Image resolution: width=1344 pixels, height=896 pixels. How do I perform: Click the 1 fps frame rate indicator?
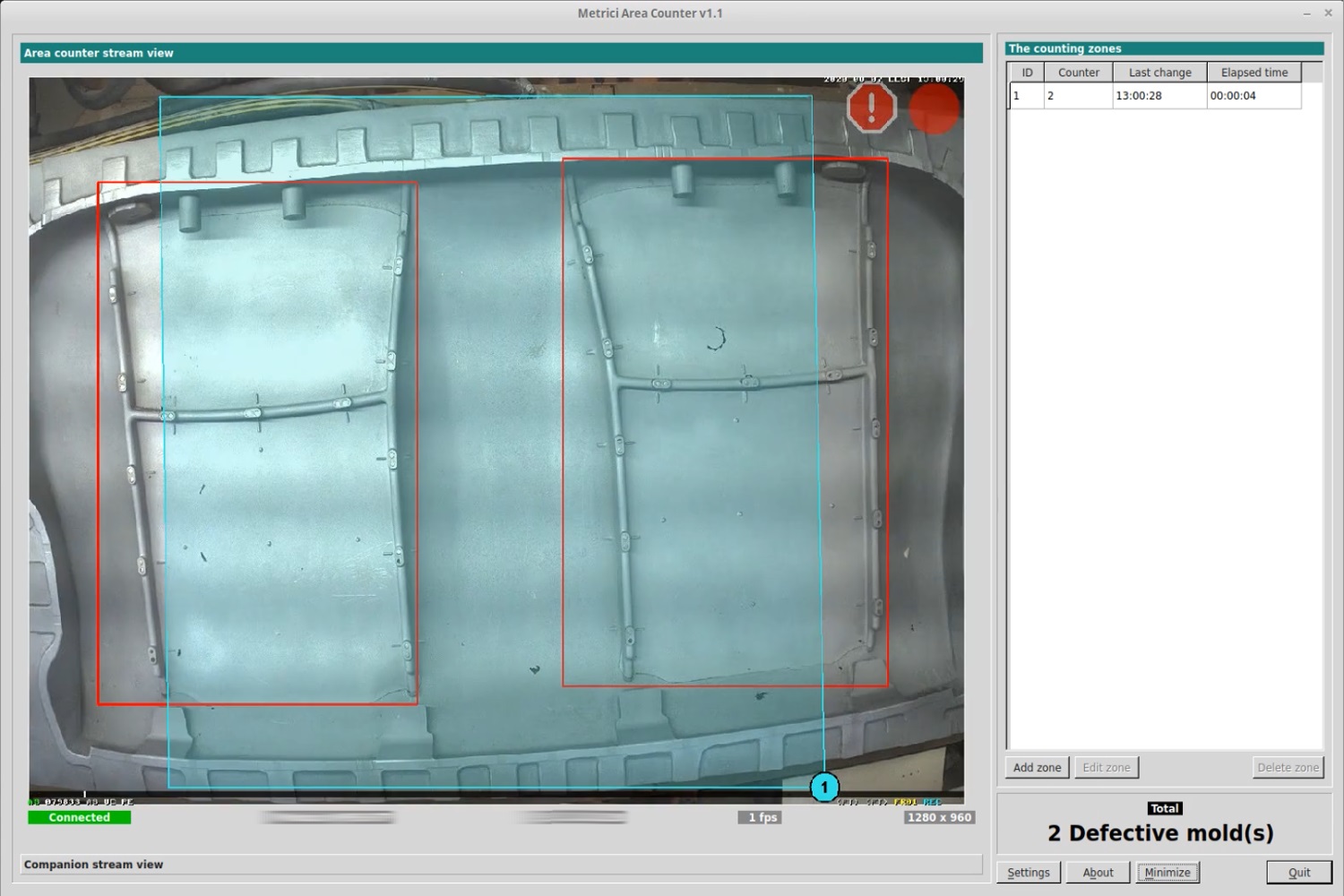coord(762,817)
